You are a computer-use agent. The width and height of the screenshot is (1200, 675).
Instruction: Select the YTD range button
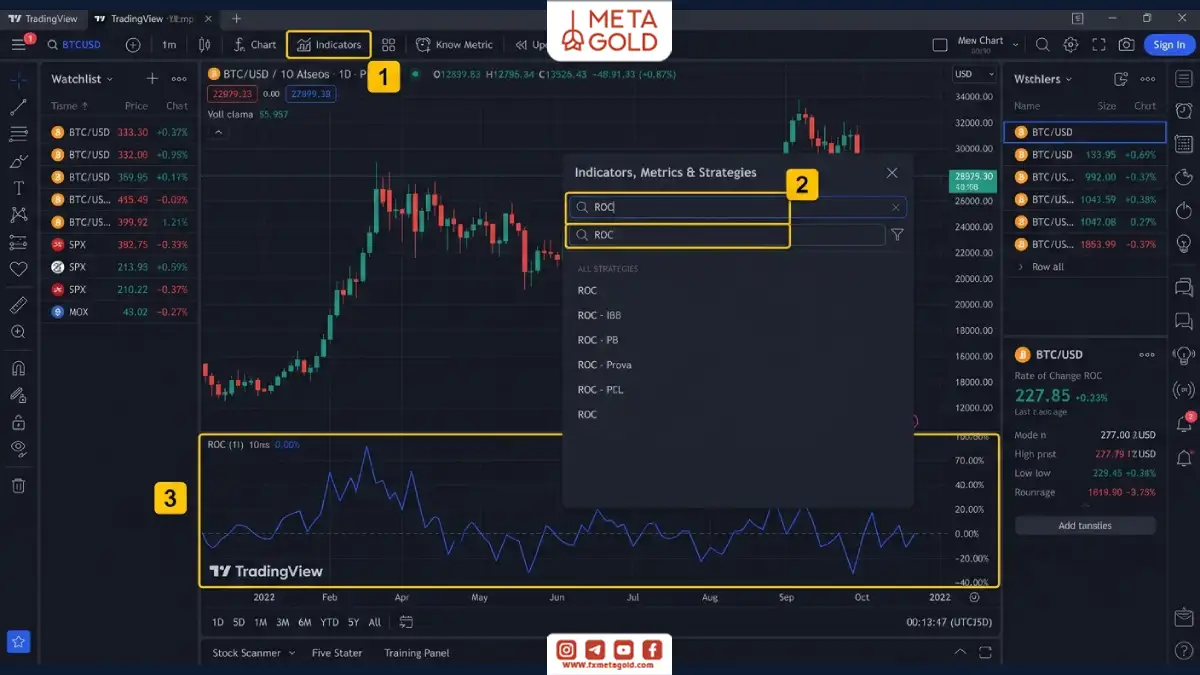[329, 623]
